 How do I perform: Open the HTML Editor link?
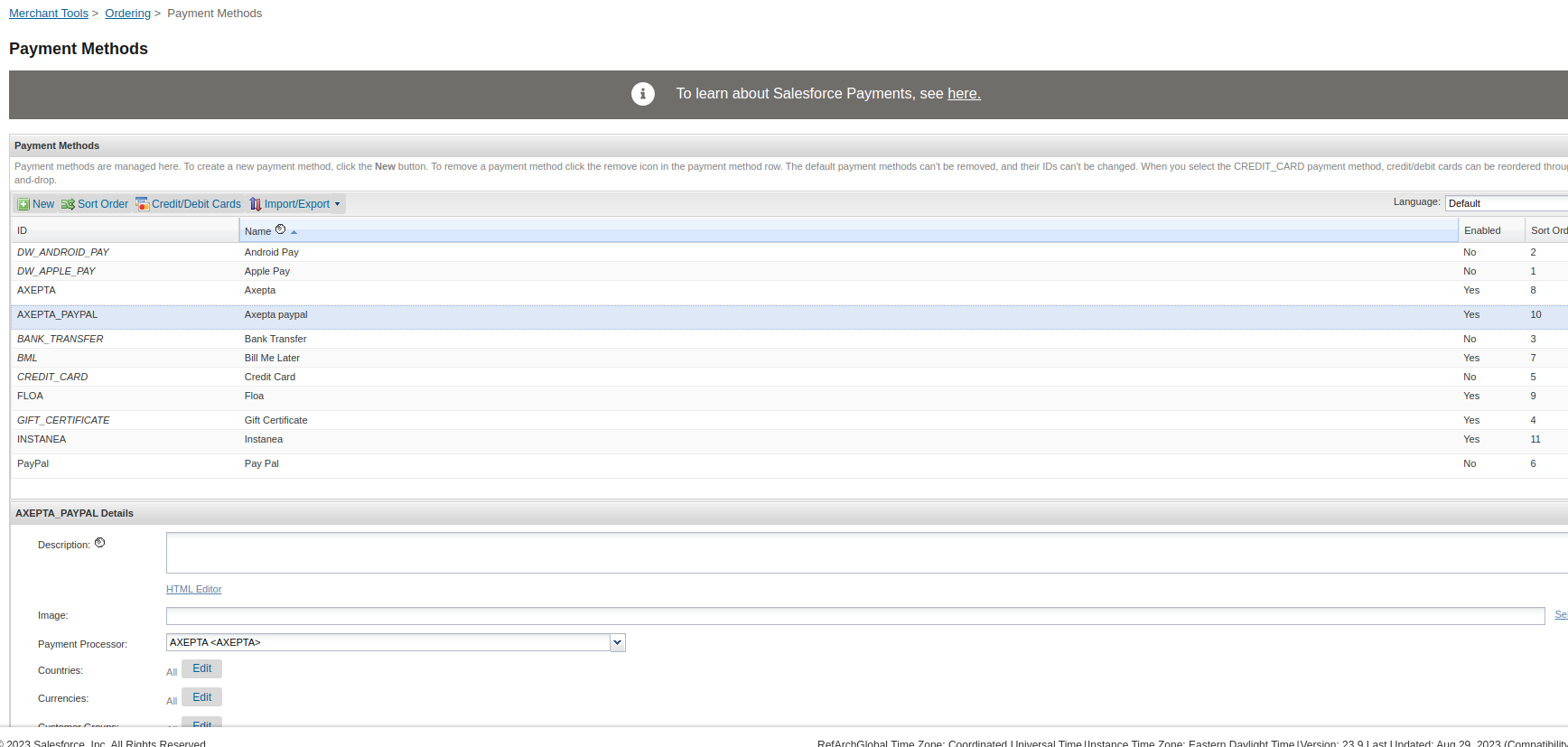pos(193,589)
